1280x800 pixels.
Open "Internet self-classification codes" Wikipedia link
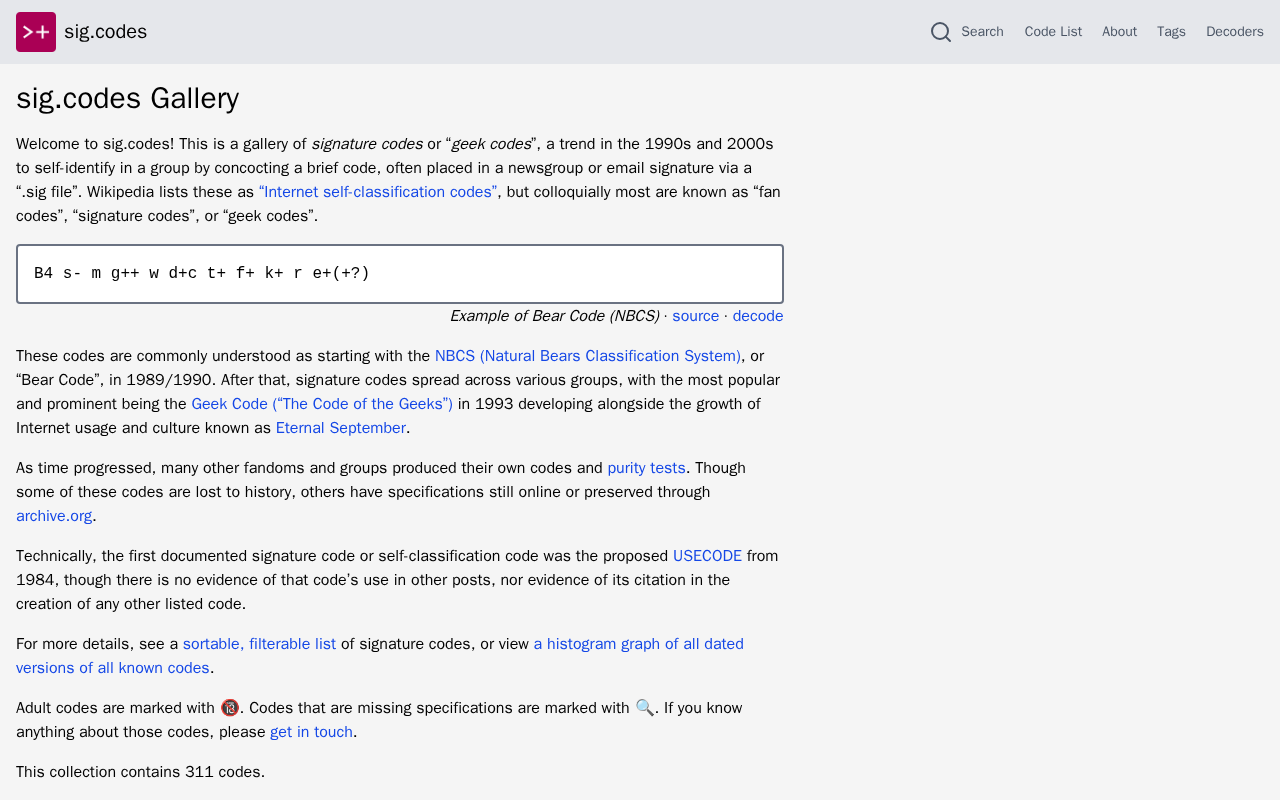click(x=378, y=192)
